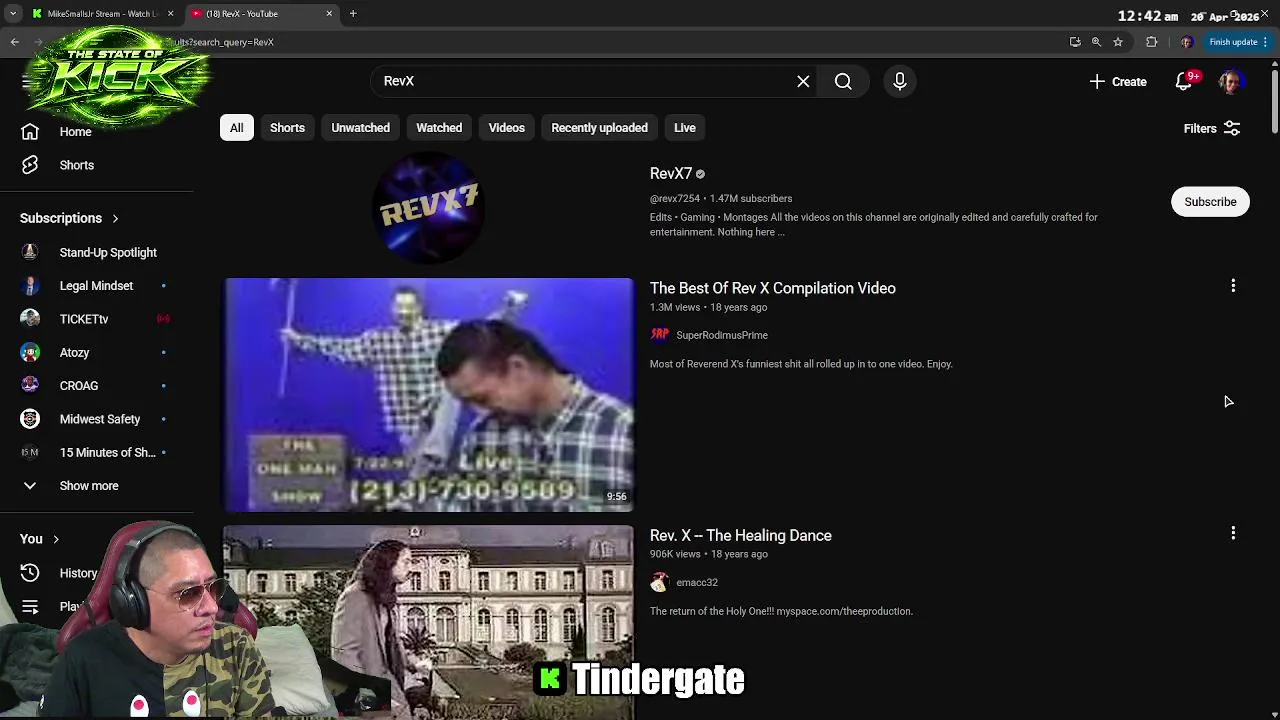Open the Filters panel

pyautogui.click(x=1212, y=128)
